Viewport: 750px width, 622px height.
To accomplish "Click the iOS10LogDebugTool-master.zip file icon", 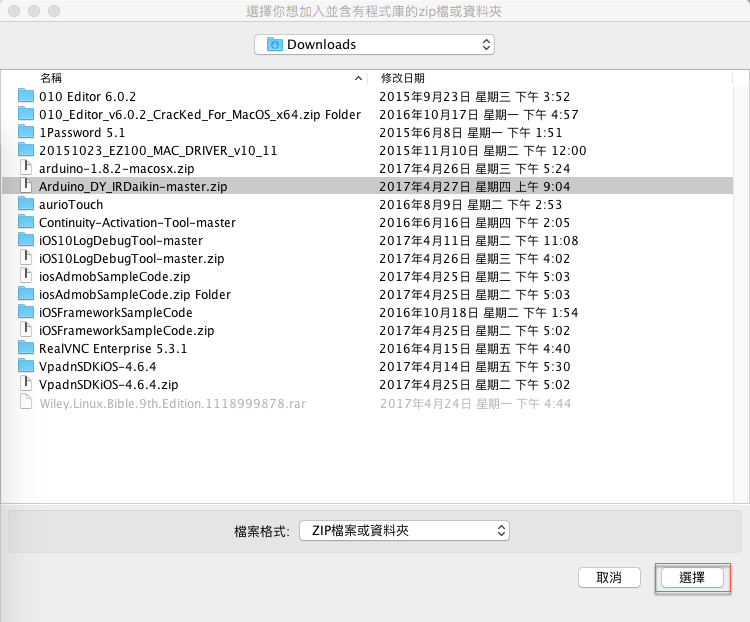I will tap(26, 259).
